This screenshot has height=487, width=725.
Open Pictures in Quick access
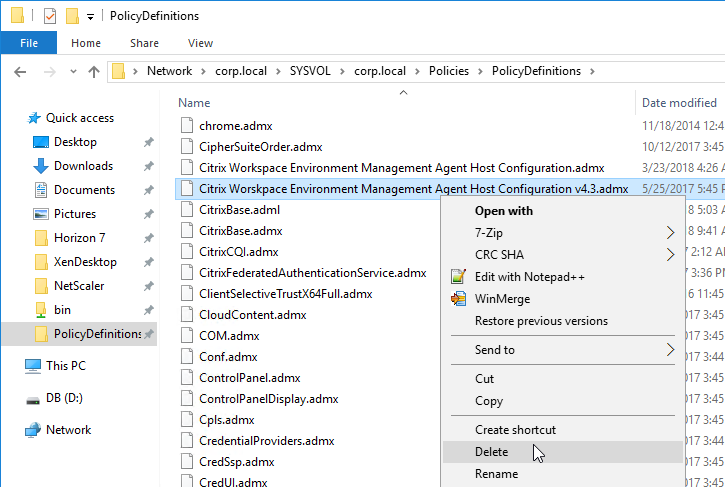click(x=75, y=214)
